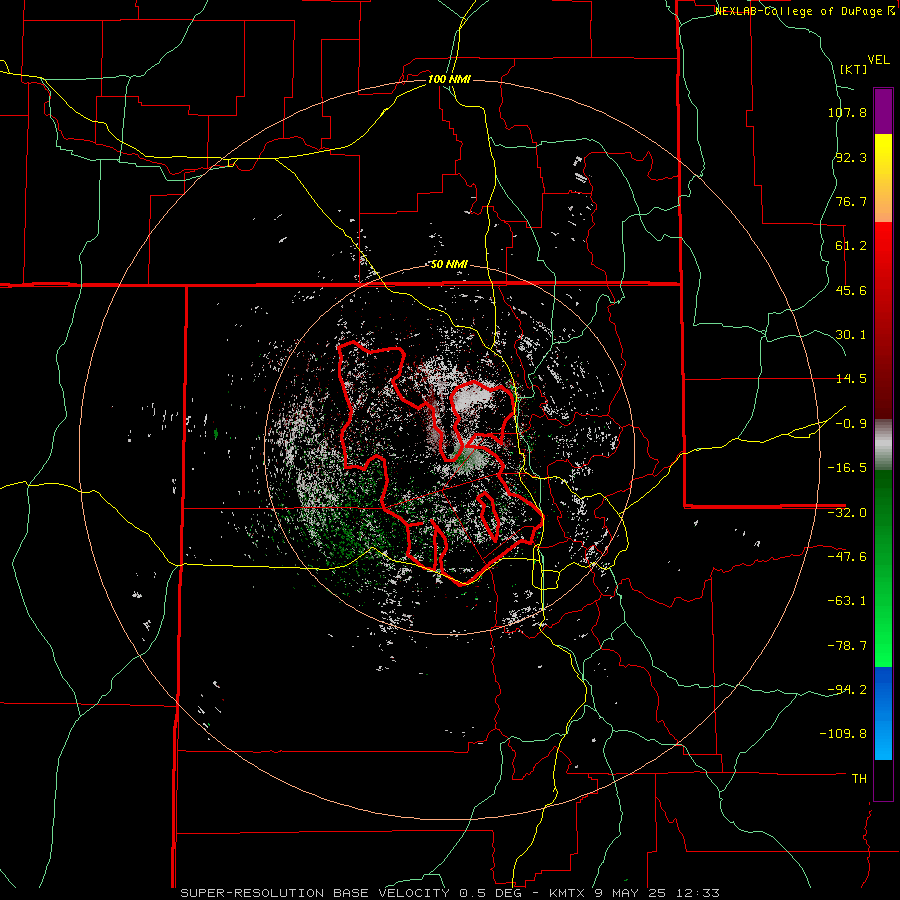Click the '76.7' scale value

851,201
